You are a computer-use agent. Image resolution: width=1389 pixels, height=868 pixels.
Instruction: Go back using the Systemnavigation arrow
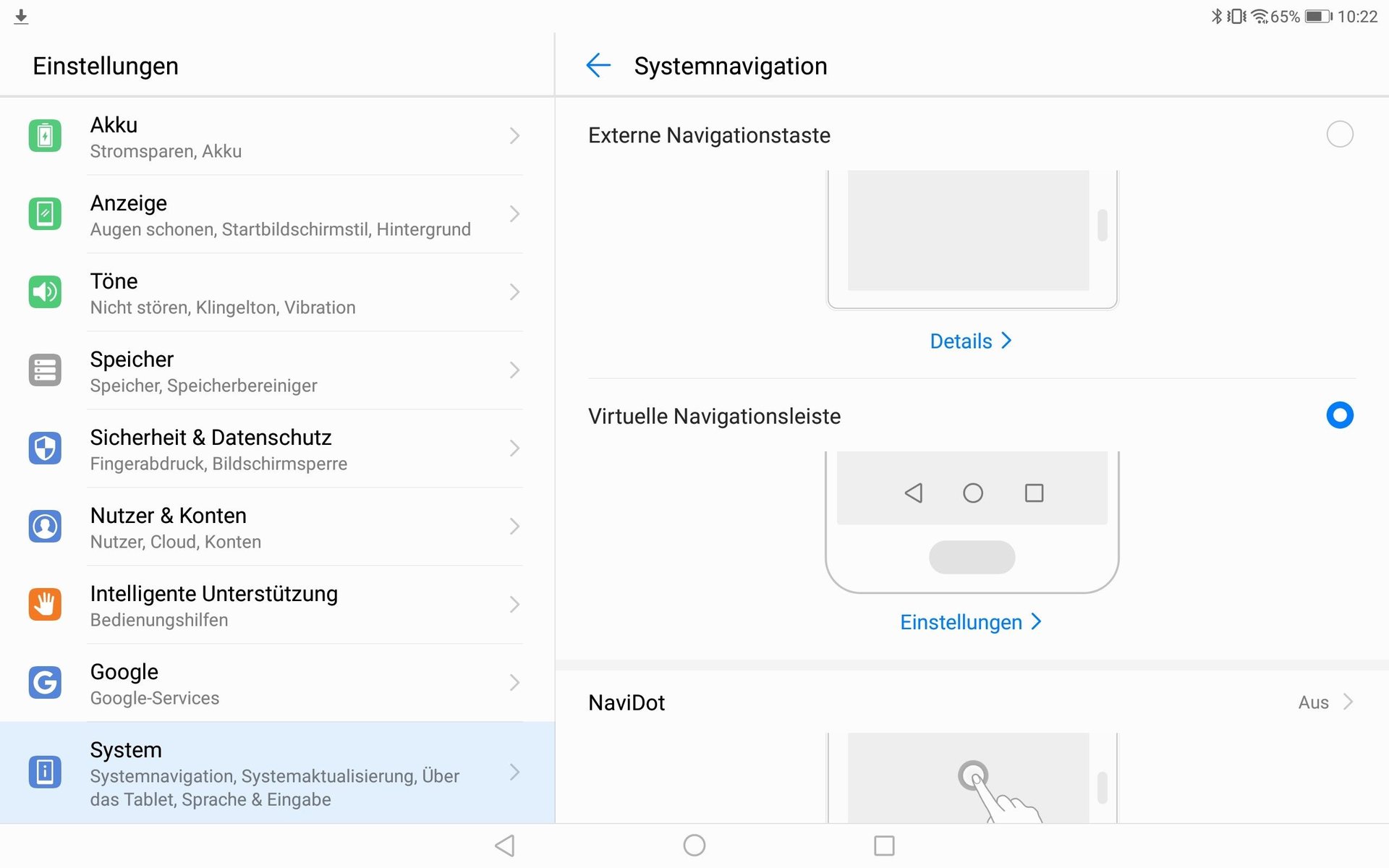(x=598, y=65)
